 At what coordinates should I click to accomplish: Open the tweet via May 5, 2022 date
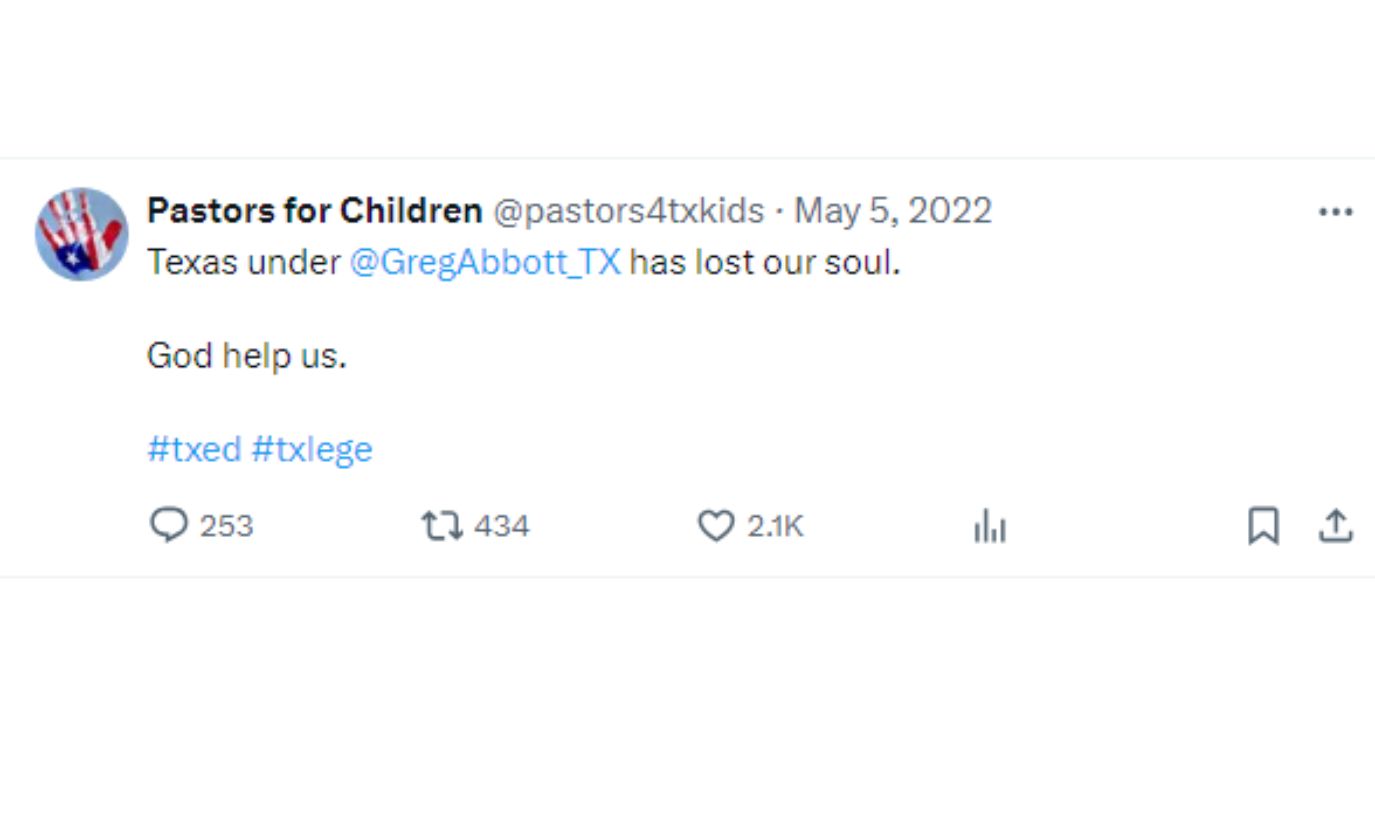[892, 211]
